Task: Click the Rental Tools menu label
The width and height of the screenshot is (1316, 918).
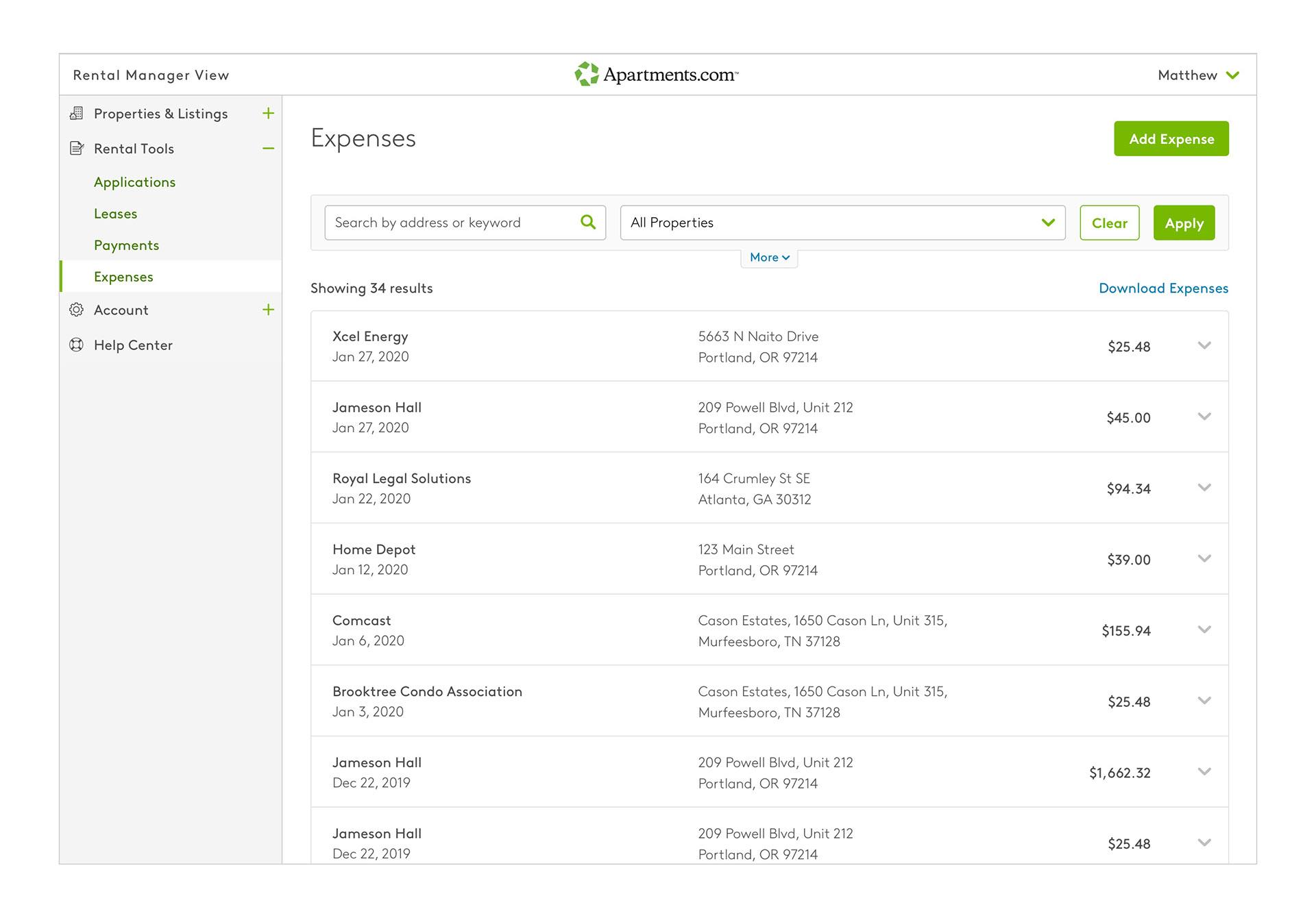Action: point(134,149)
